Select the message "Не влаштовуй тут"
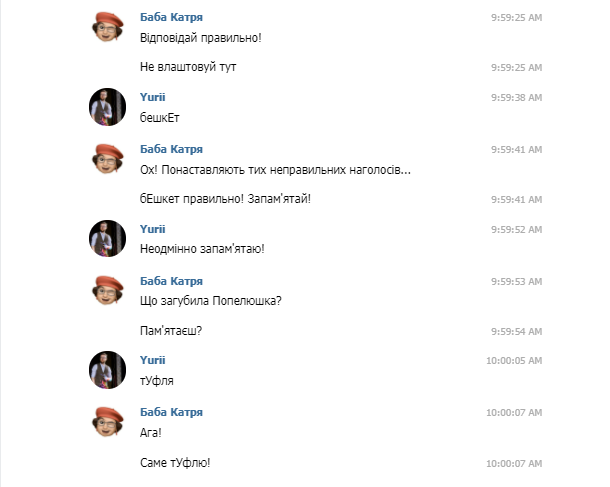 189,67
